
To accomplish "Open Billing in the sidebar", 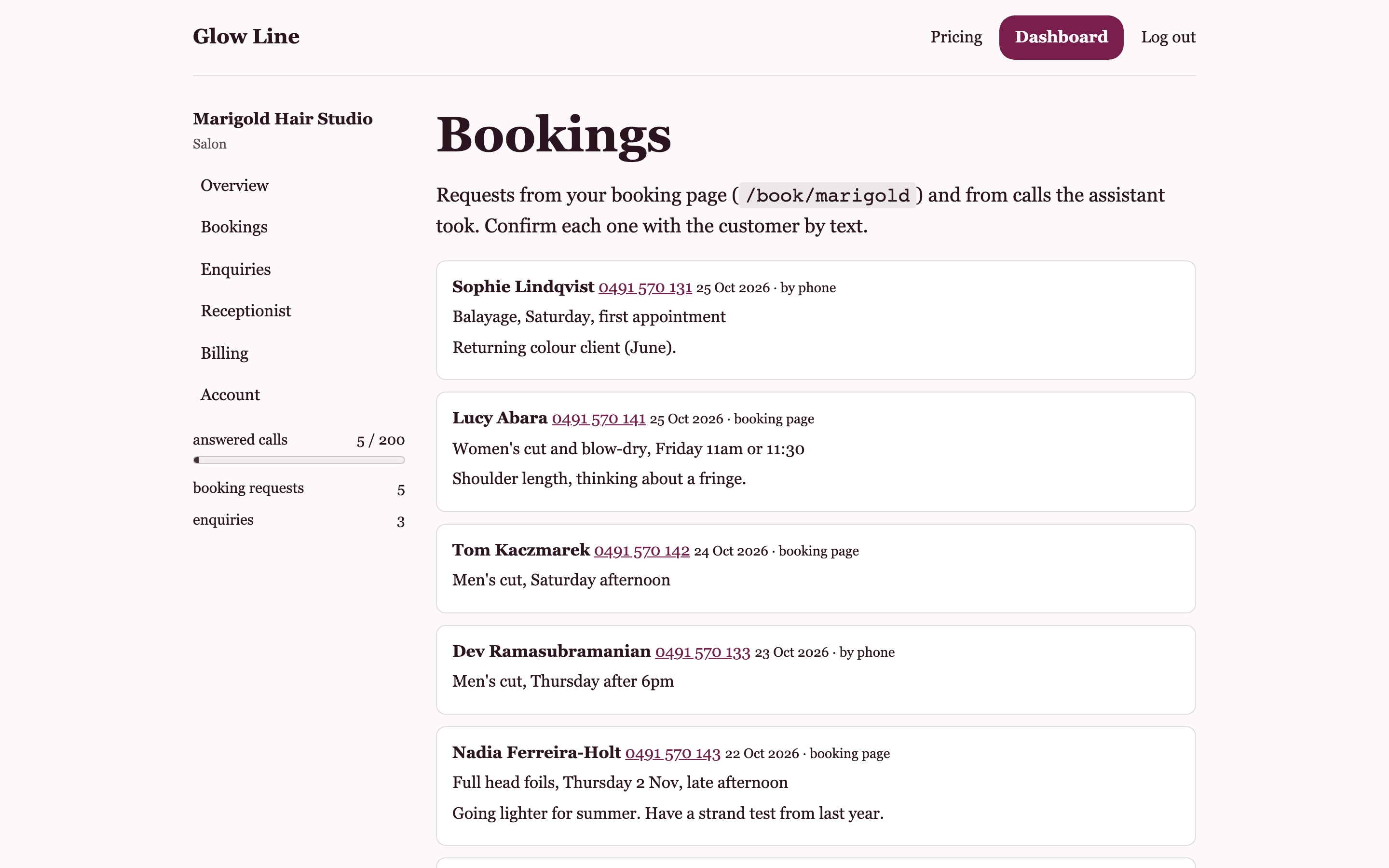I will [224, 353].
